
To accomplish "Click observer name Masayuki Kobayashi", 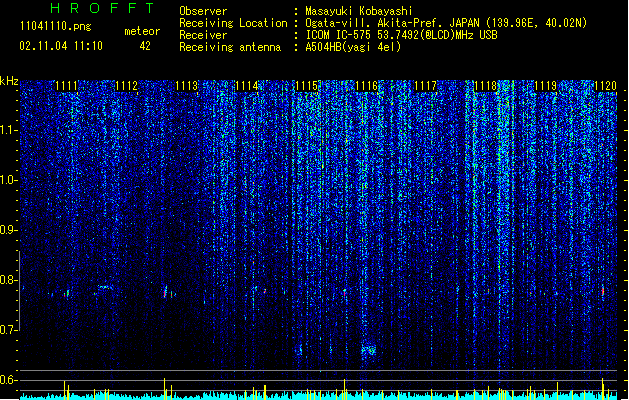I will (359, 11).
